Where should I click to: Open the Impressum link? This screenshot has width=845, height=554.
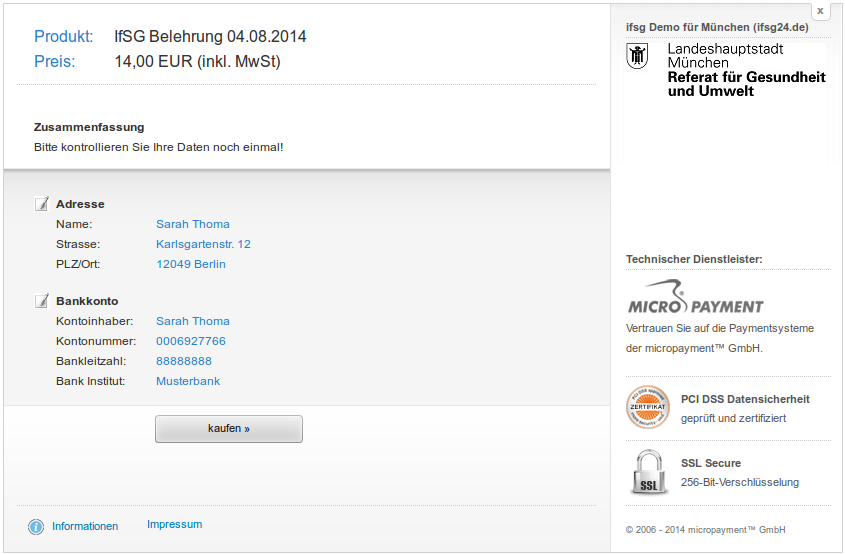(x=174, y=524)
